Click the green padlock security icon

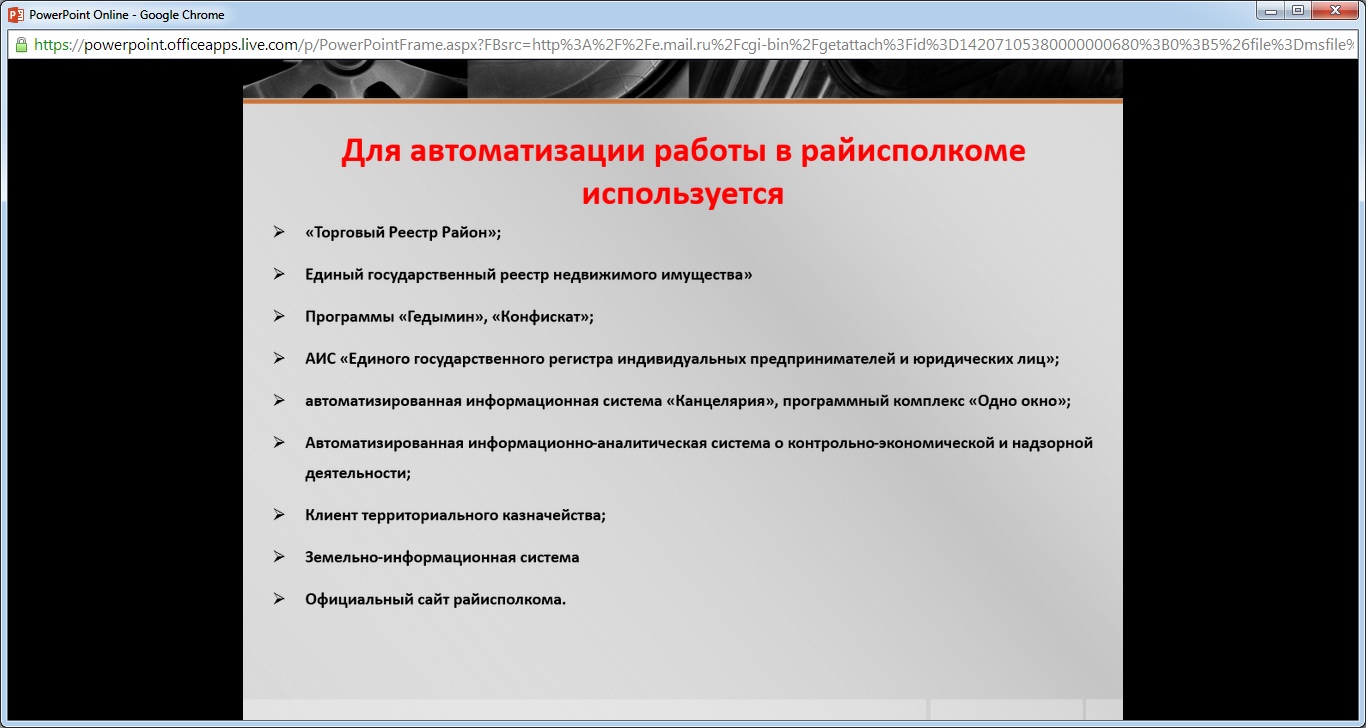(20, 45)
